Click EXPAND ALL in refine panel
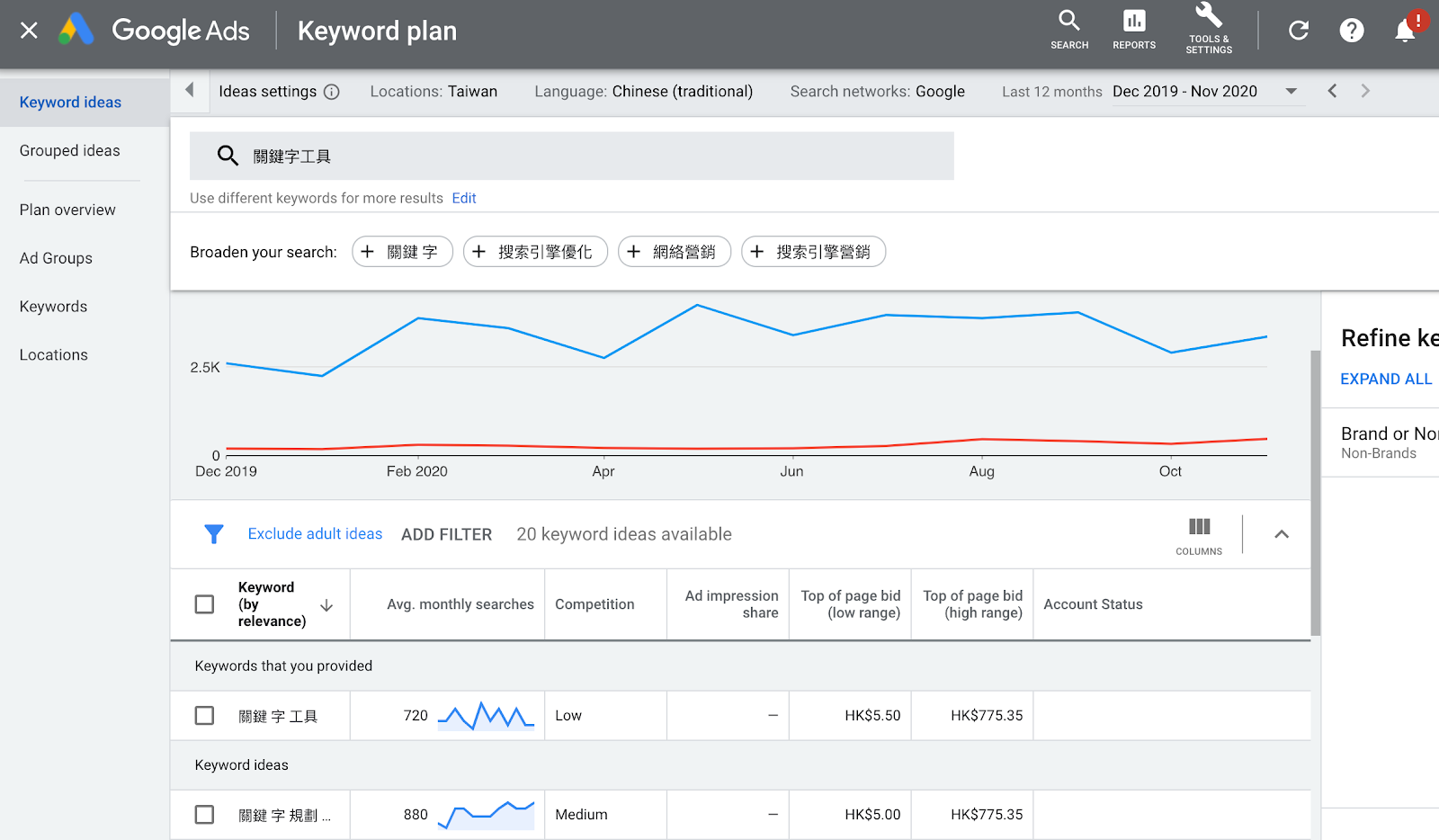The height and width of the screenshot is (840, 1439). (x=1386, y=380)
